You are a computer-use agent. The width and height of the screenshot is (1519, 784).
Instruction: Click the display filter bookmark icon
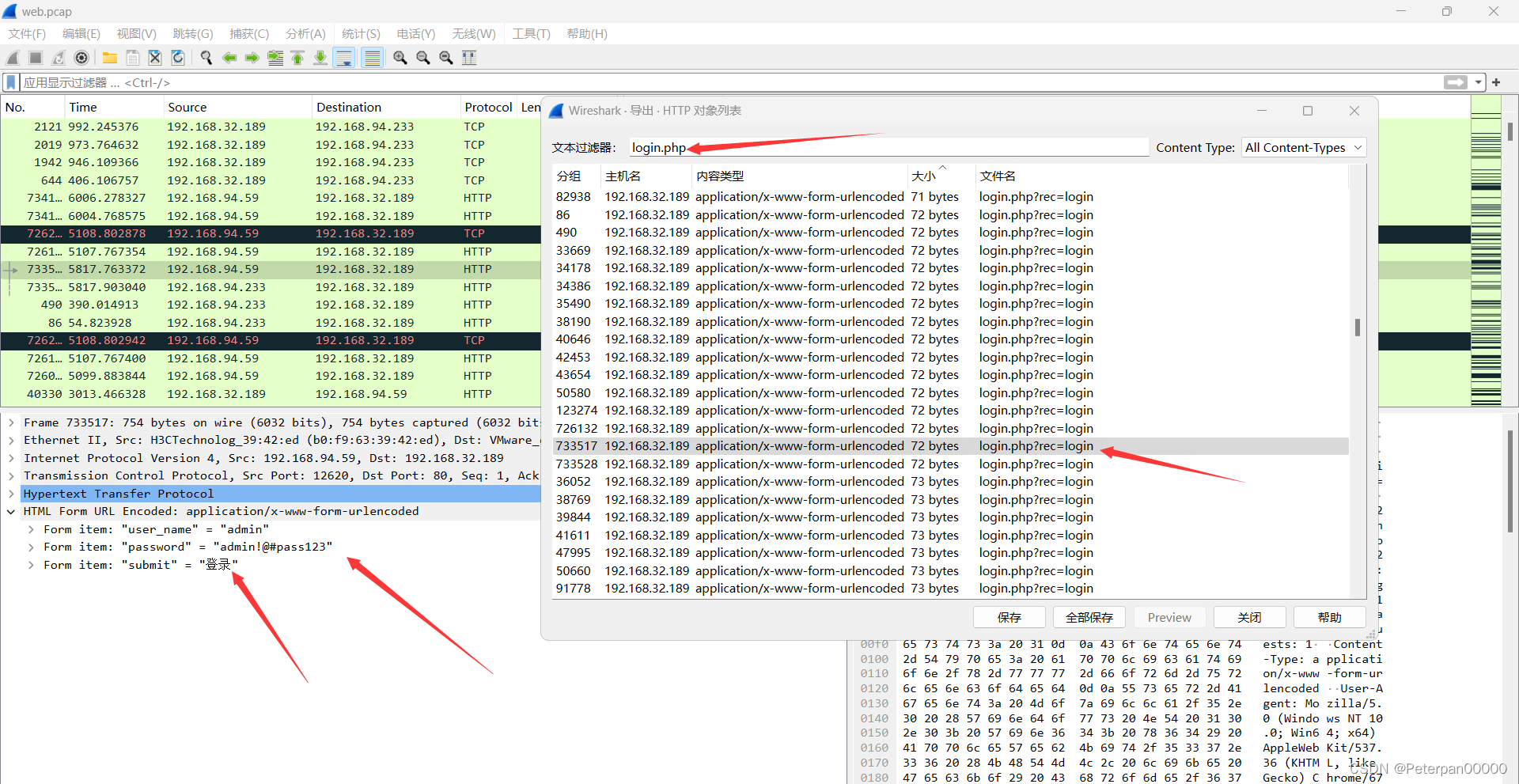[11, 82]
